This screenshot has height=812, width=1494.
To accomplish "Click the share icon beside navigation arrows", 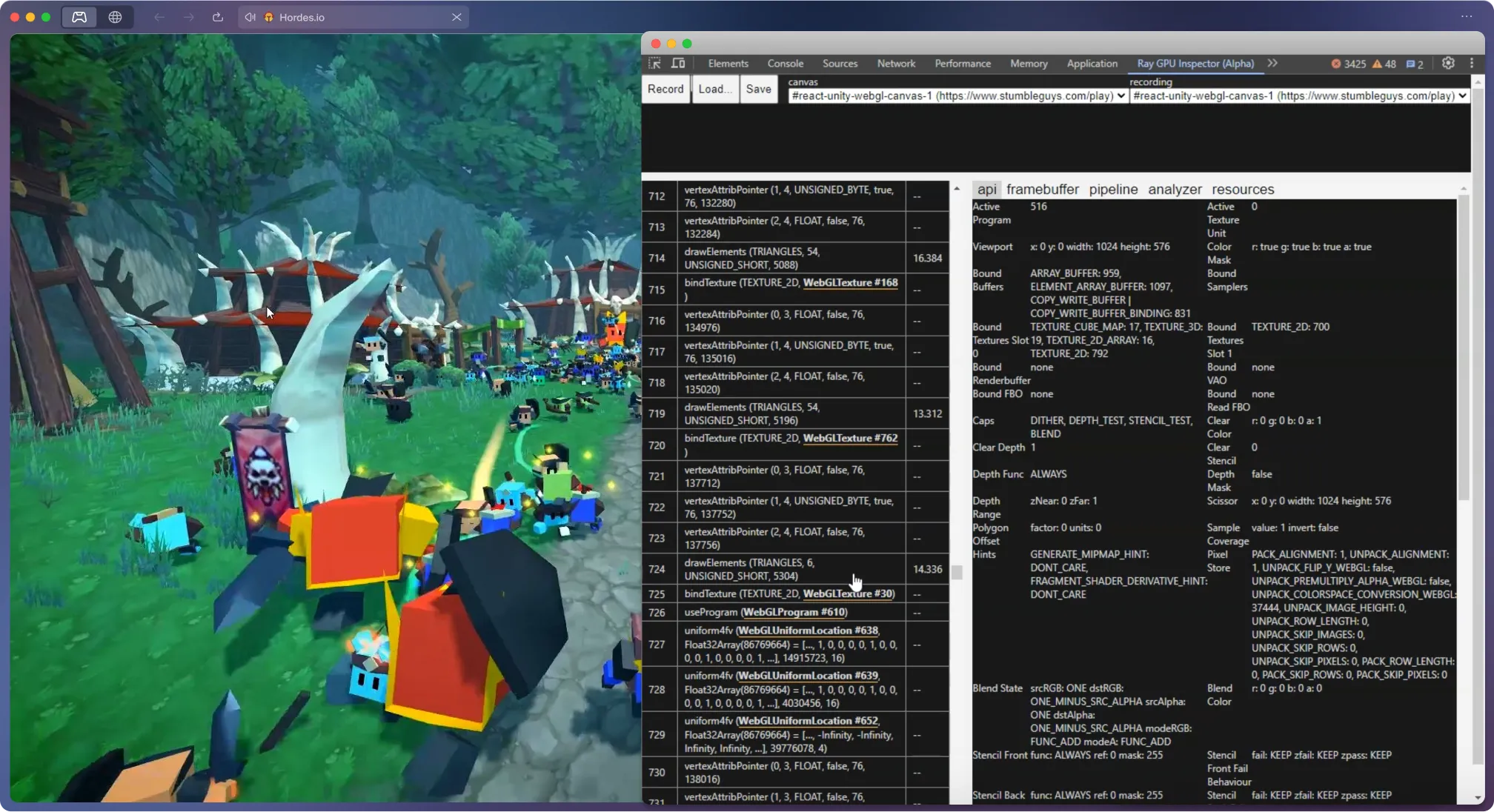I will [217, 17].
